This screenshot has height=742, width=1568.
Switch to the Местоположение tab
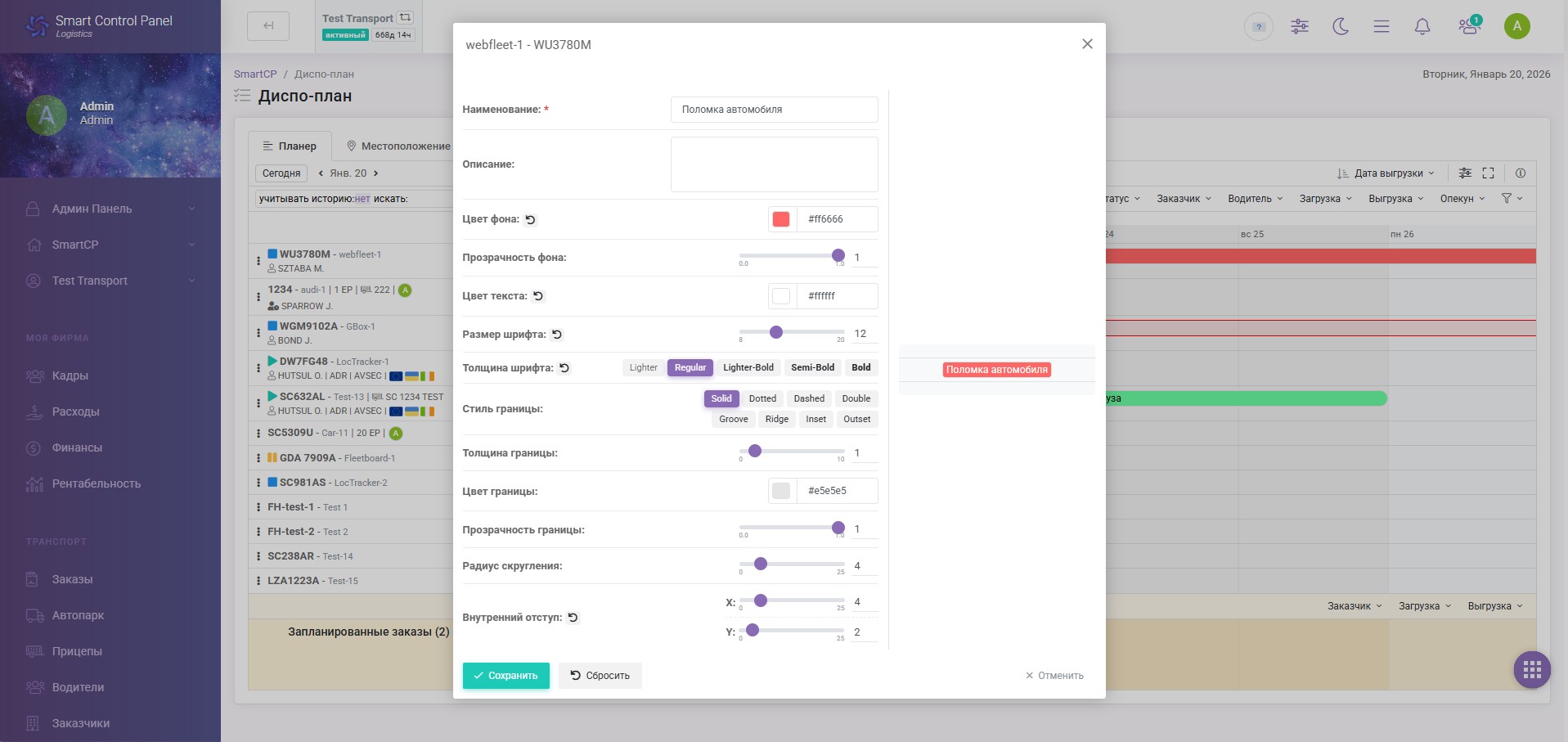pyautogui.click(x=398, y=146)
